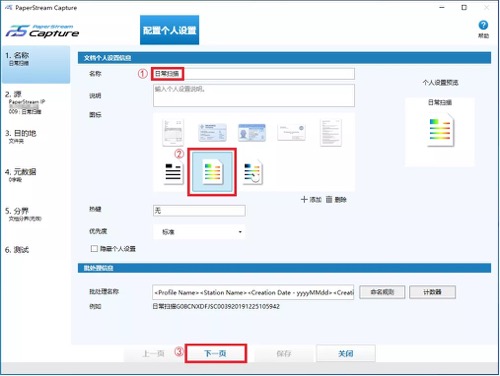Screen dimensions: 500x376
Task: Select the receipt profile icon
Action: [173, 132]
